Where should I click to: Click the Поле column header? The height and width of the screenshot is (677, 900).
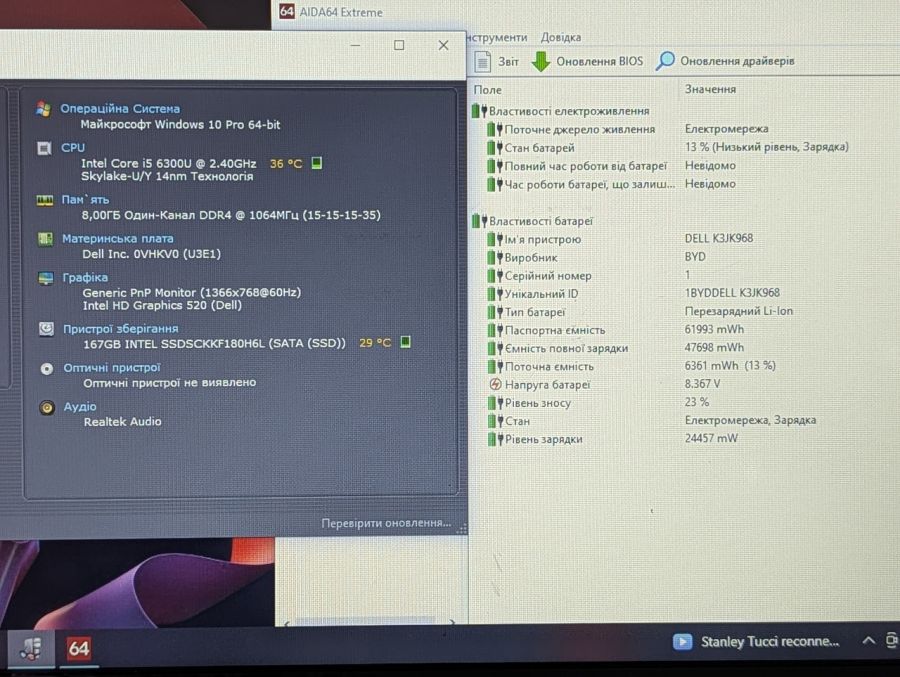click(x=487, y=90)
